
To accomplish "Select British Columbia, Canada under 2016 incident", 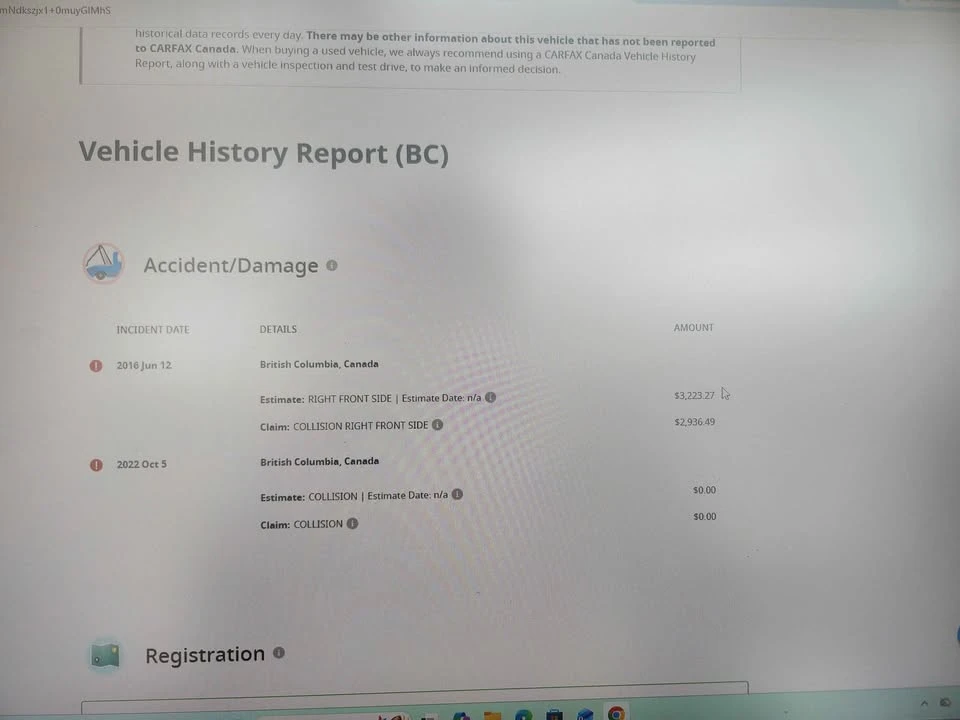I will coord(319,364).
